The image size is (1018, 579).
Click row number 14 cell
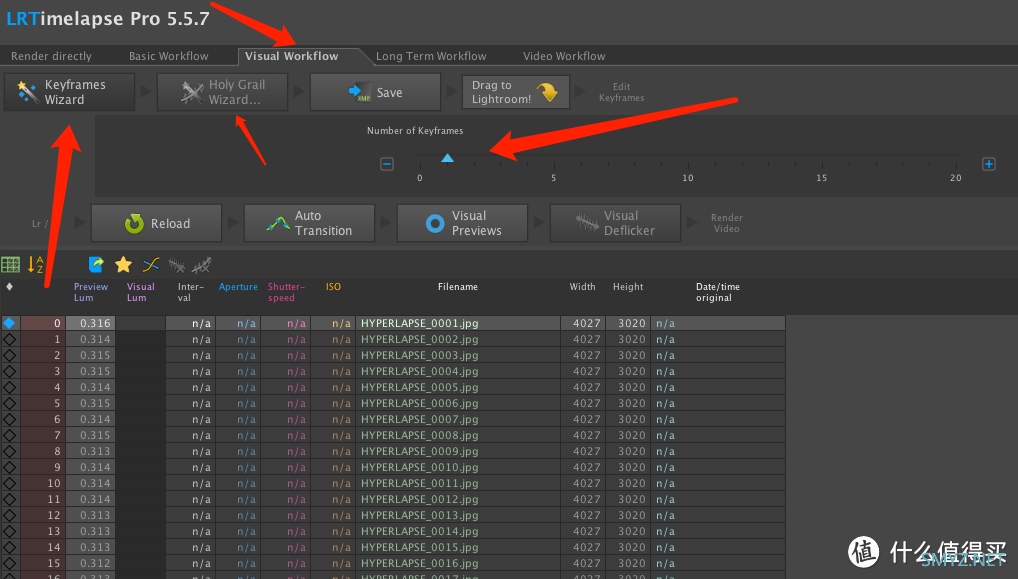tap(42, 547)
